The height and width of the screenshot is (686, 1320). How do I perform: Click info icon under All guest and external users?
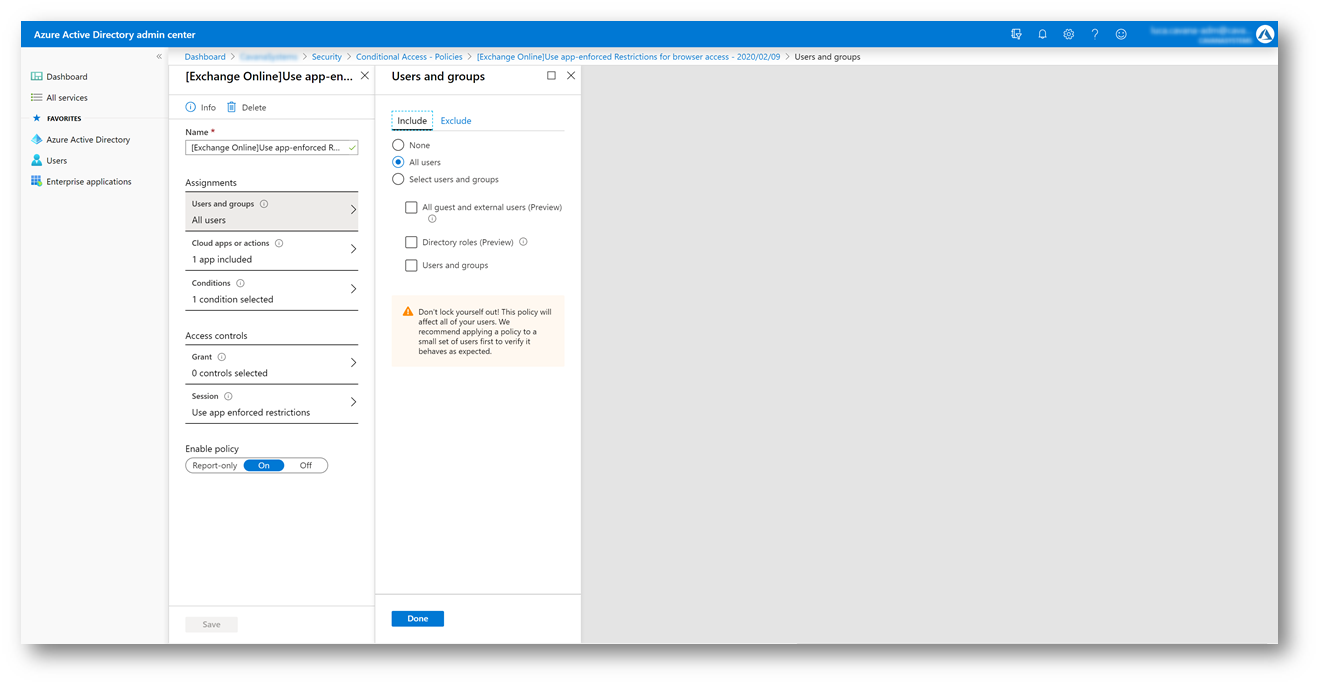[432, 219]
